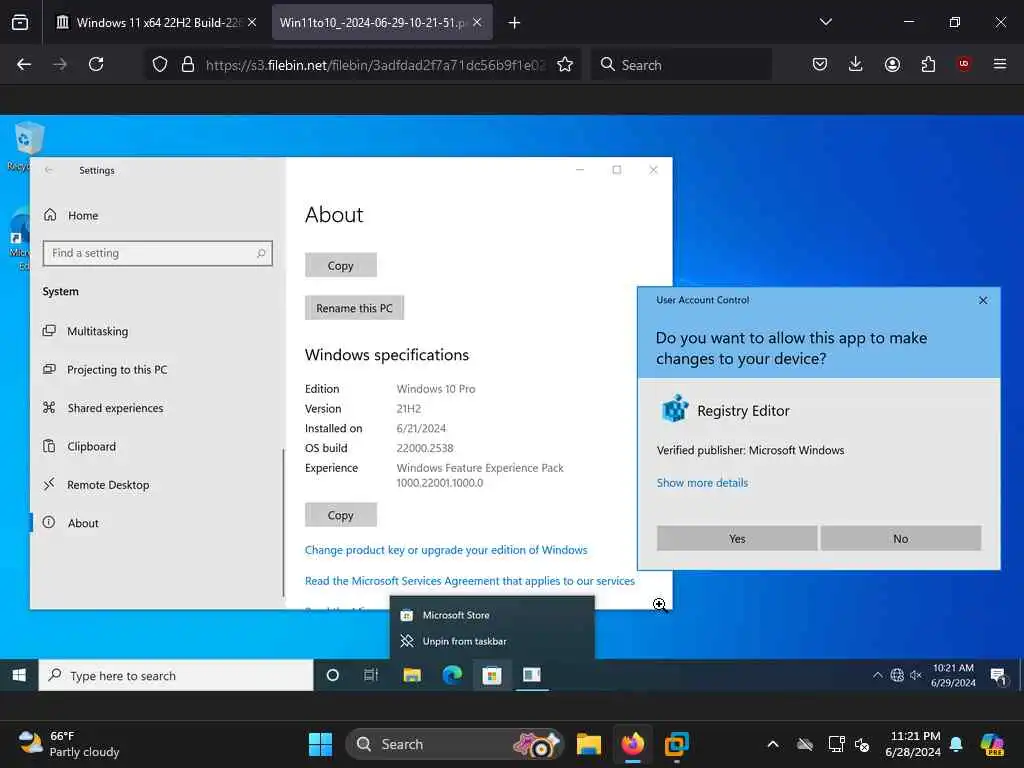This screenshot has width=1024, height=768.
Task: Reload the page in Firefox
Action: coord(96,64)
